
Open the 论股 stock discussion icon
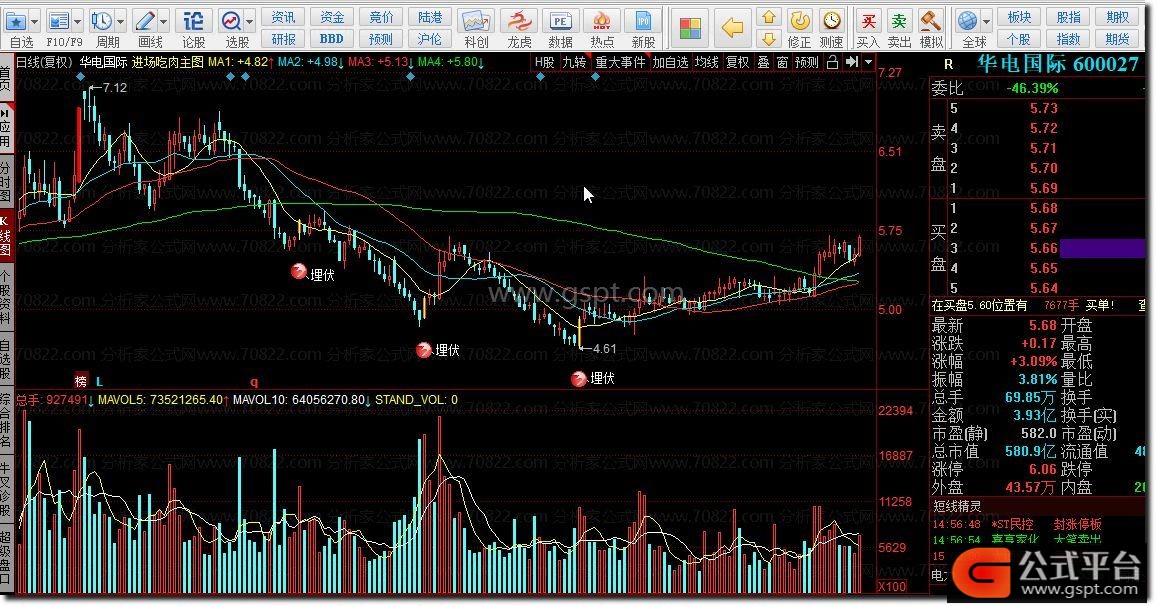(193, 21)
